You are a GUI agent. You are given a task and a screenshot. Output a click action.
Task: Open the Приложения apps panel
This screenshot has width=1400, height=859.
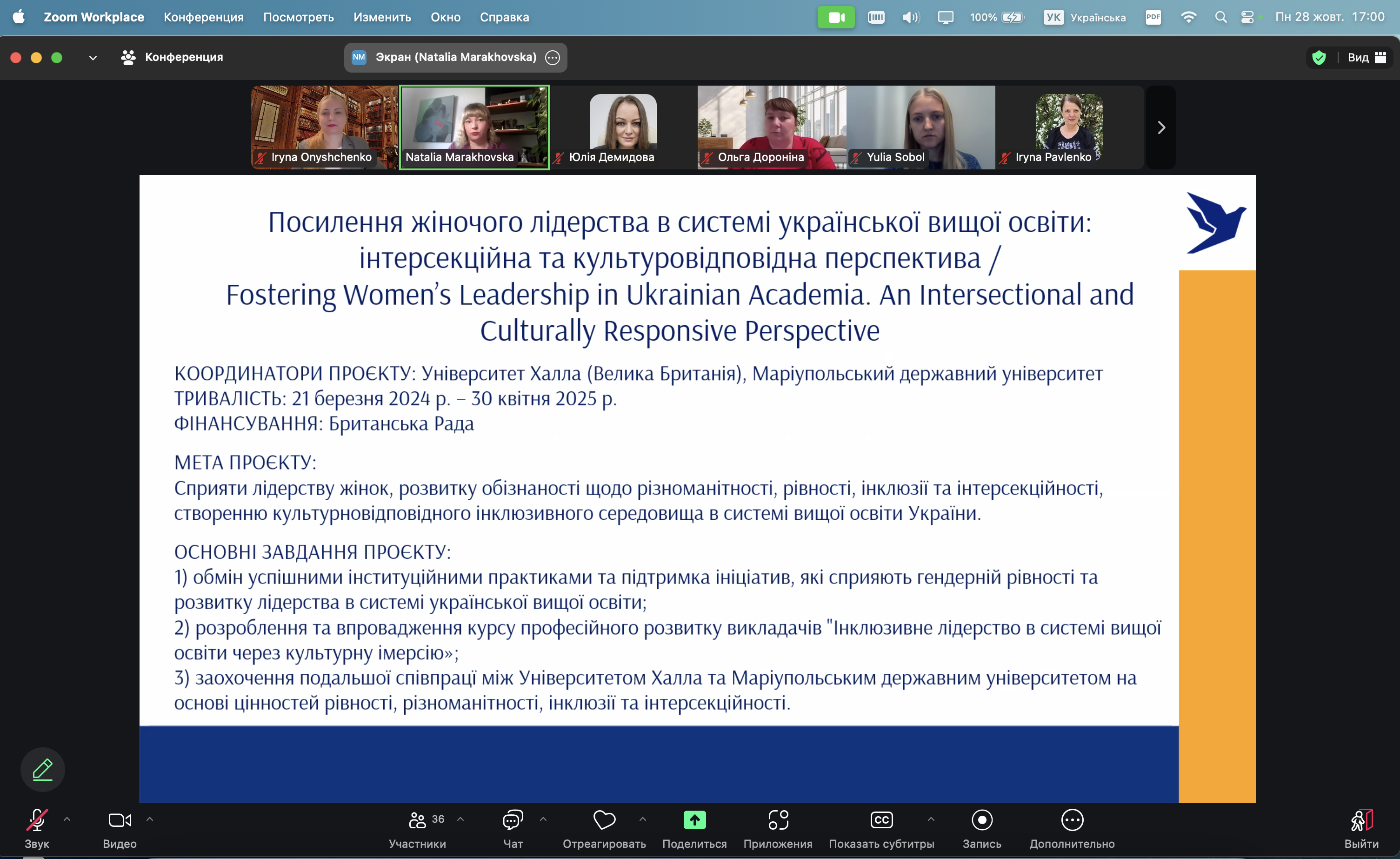778,829
